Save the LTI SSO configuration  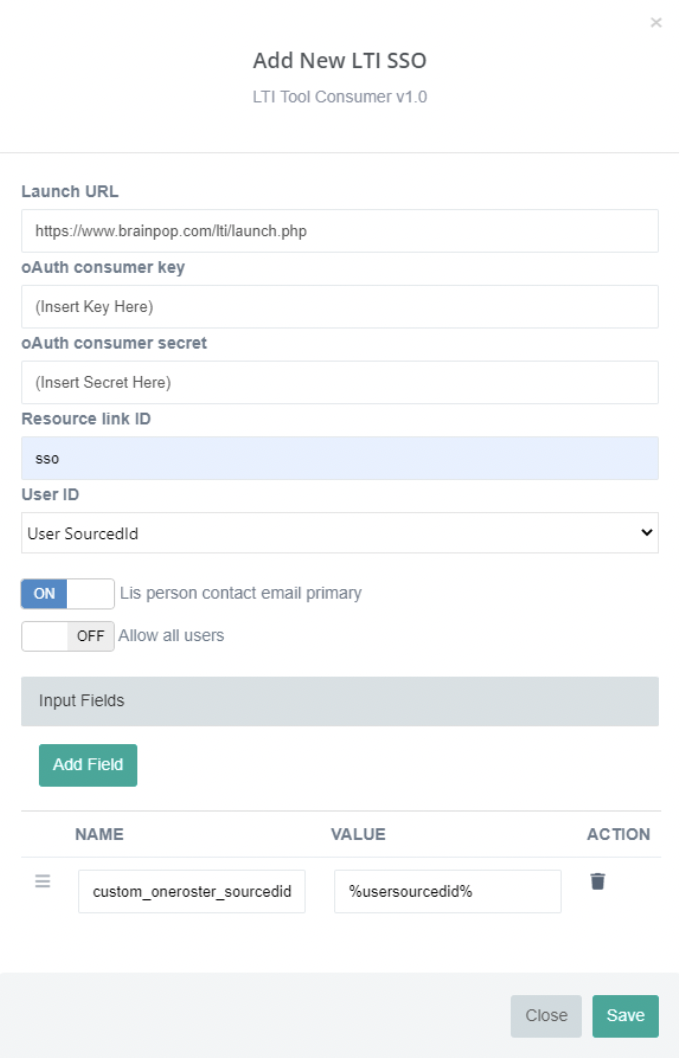coord(625,1015)
